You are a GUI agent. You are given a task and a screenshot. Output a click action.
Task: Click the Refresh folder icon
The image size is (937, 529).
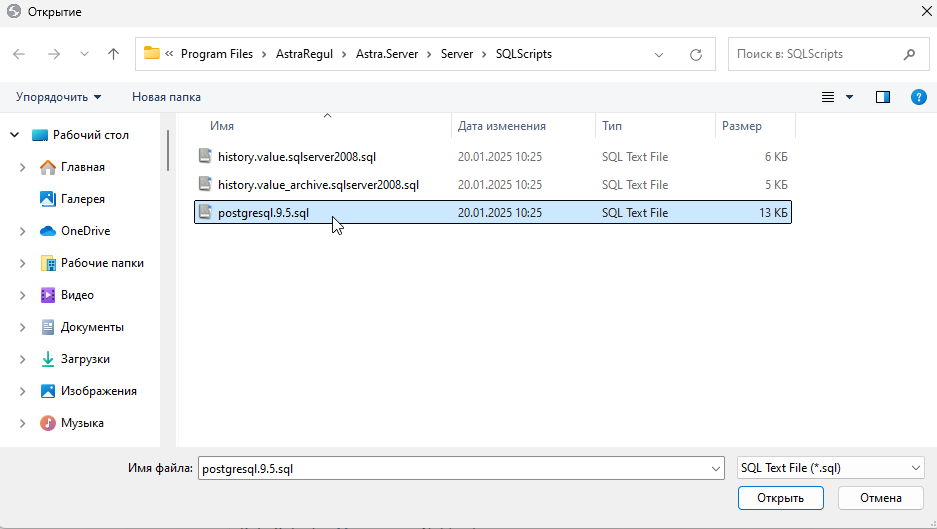pyautogui.click(x=696, y=54)
